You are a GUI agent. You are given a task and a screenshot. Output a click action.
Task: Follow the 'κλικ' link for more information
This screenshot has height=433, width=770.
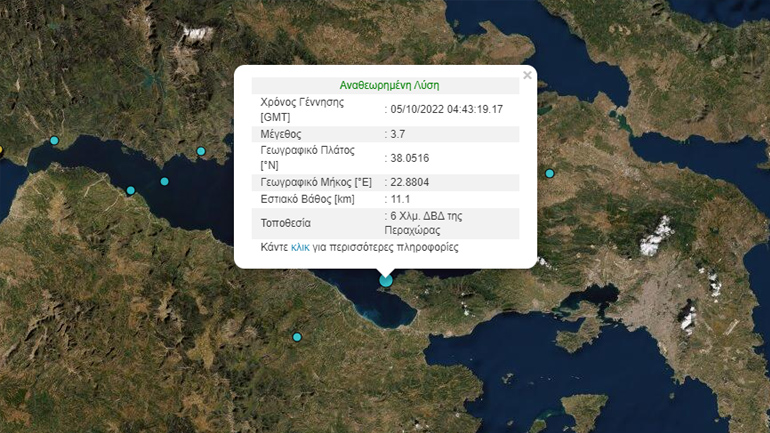pyautogui.click(x=300, y=247)
